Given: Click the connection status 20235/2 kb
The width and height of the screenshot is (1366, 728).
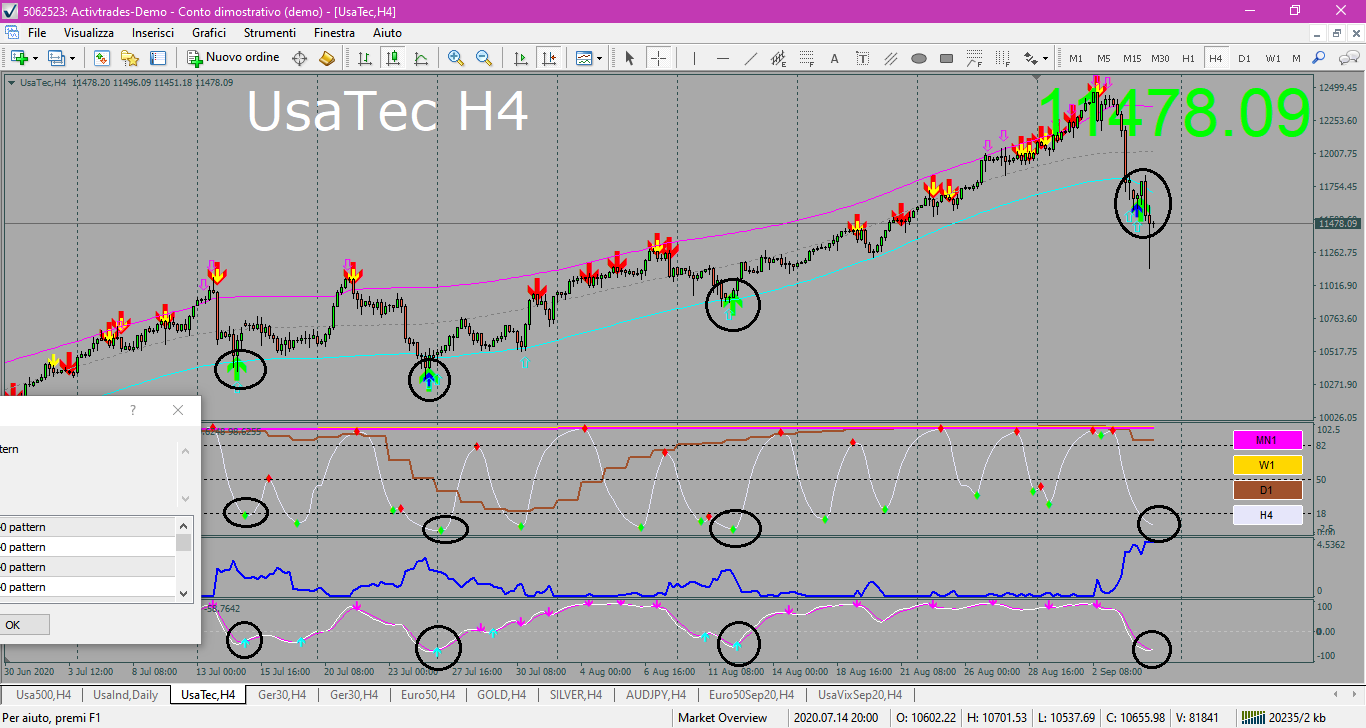Looking at the screenshot, I should [1283, 718].
